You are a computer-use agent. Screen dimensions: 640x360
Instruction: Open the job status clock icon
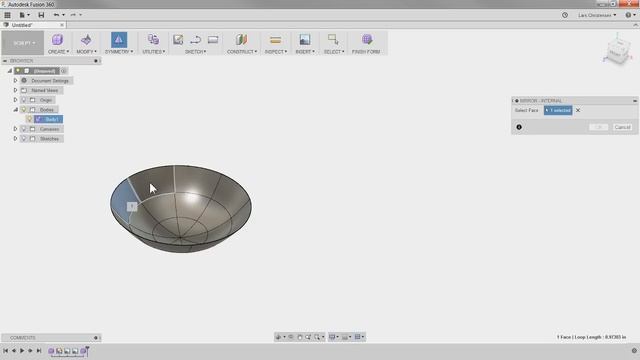(x=565, y=15)
